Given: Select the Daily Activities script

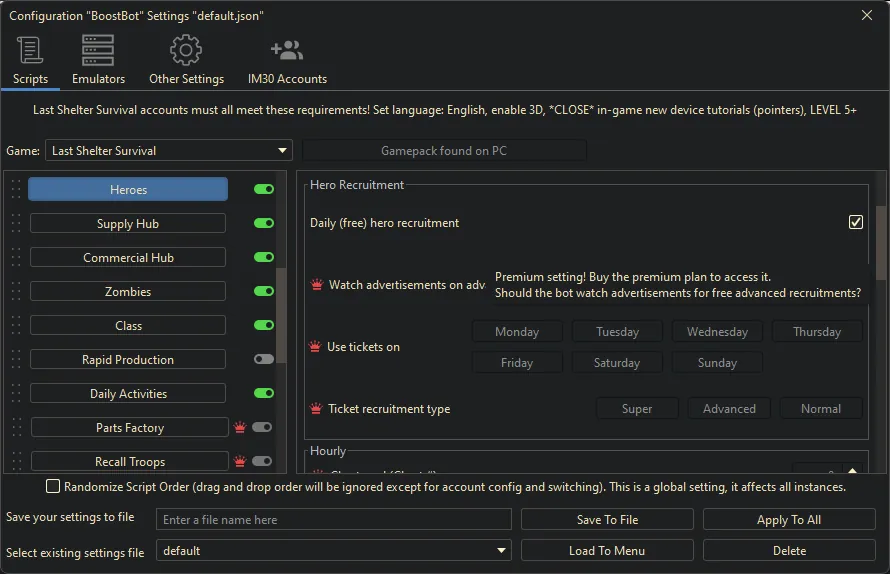Looking at the screenshot, I should (x=128, y=393).
